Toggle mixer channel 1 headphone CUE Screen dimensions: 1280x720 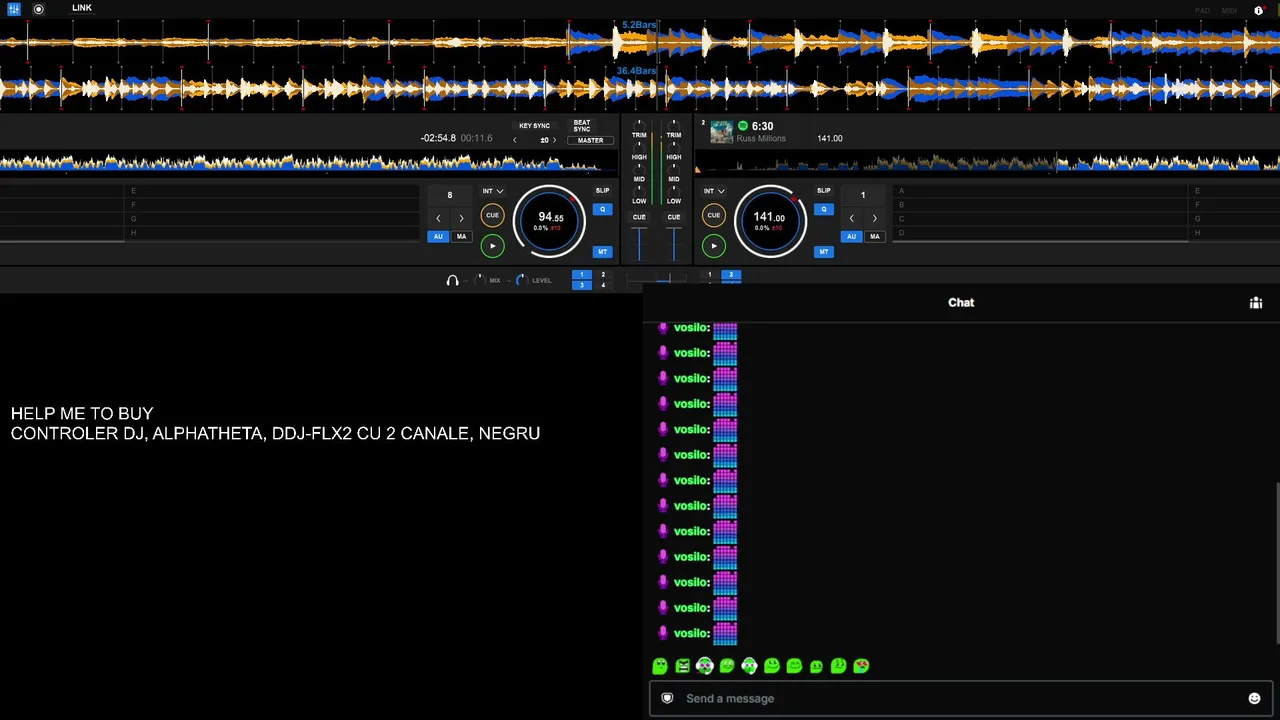pyautogui.click(x=639, y=217)
